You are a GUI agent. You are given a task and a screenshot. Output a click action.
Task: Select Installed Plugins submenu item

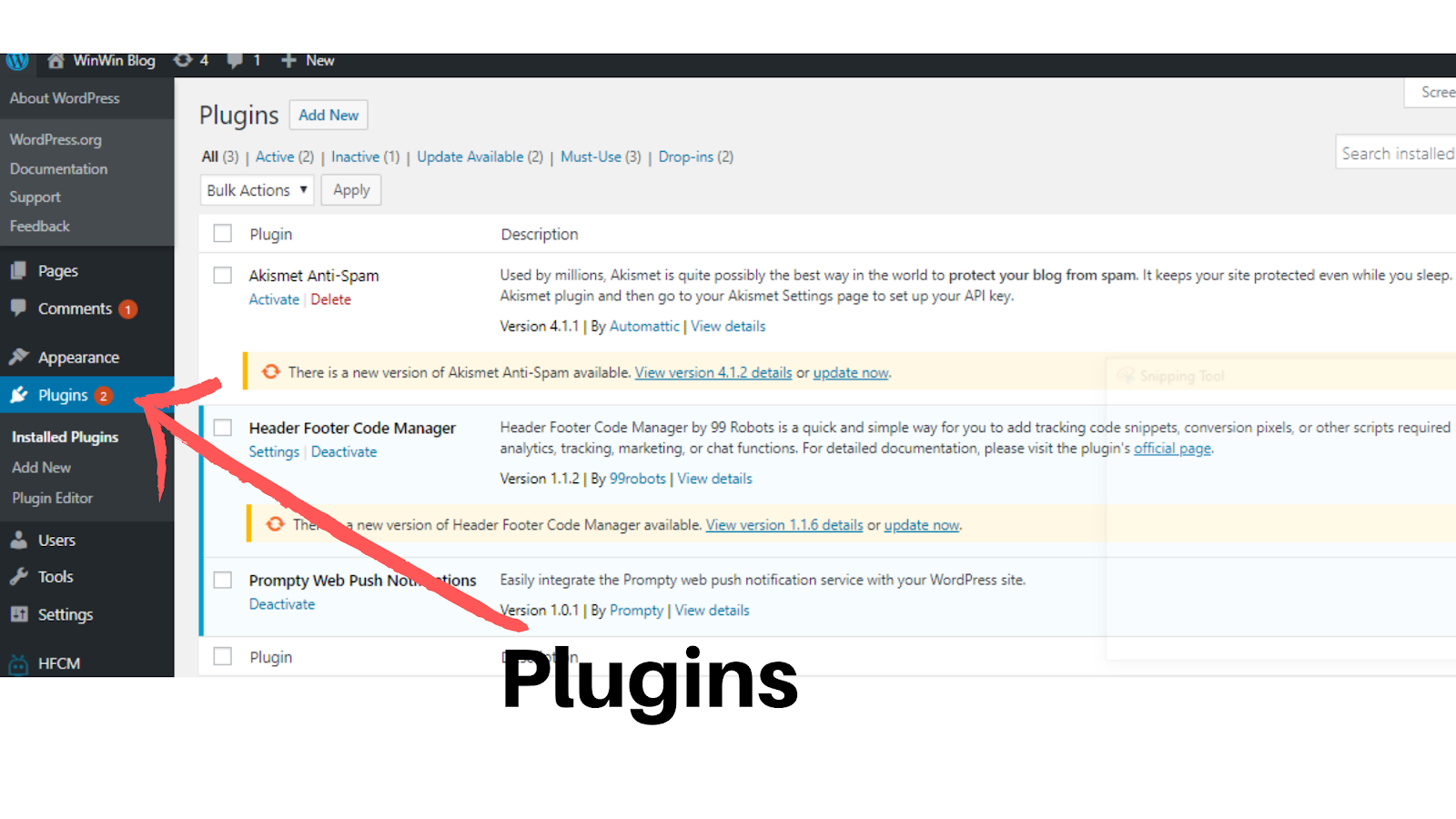pos(66,437)
